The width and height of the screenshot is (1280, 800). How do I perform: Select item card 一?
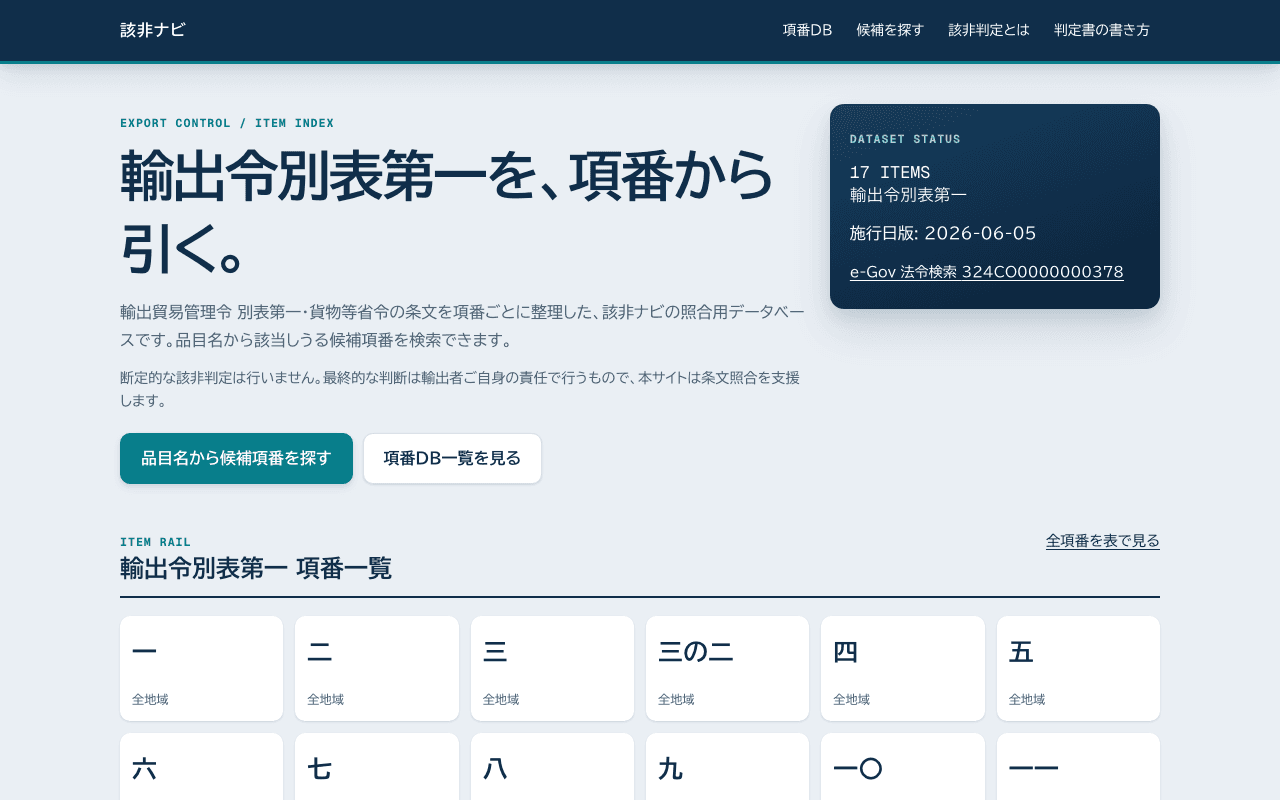click(201, 668)
